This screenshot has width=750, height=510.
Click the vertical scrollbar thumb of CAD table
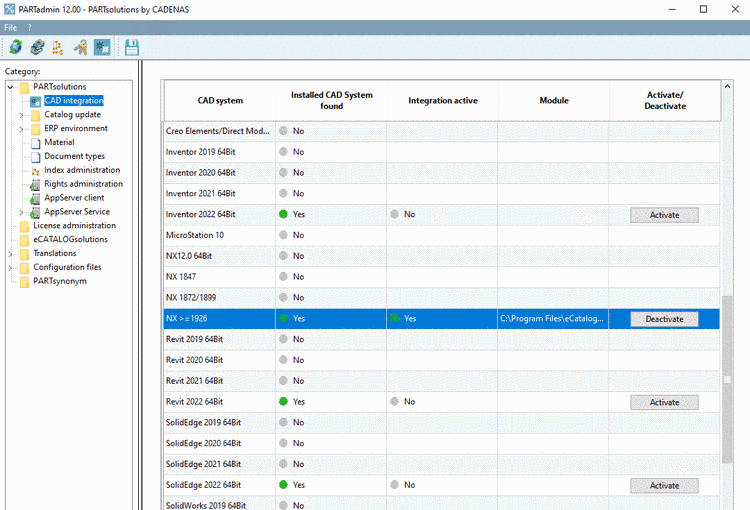click(x=727, y=379)
